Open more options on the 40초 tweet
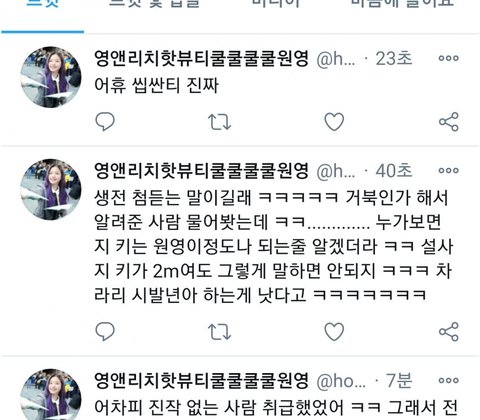480x420 pixels. click(448, 171)
